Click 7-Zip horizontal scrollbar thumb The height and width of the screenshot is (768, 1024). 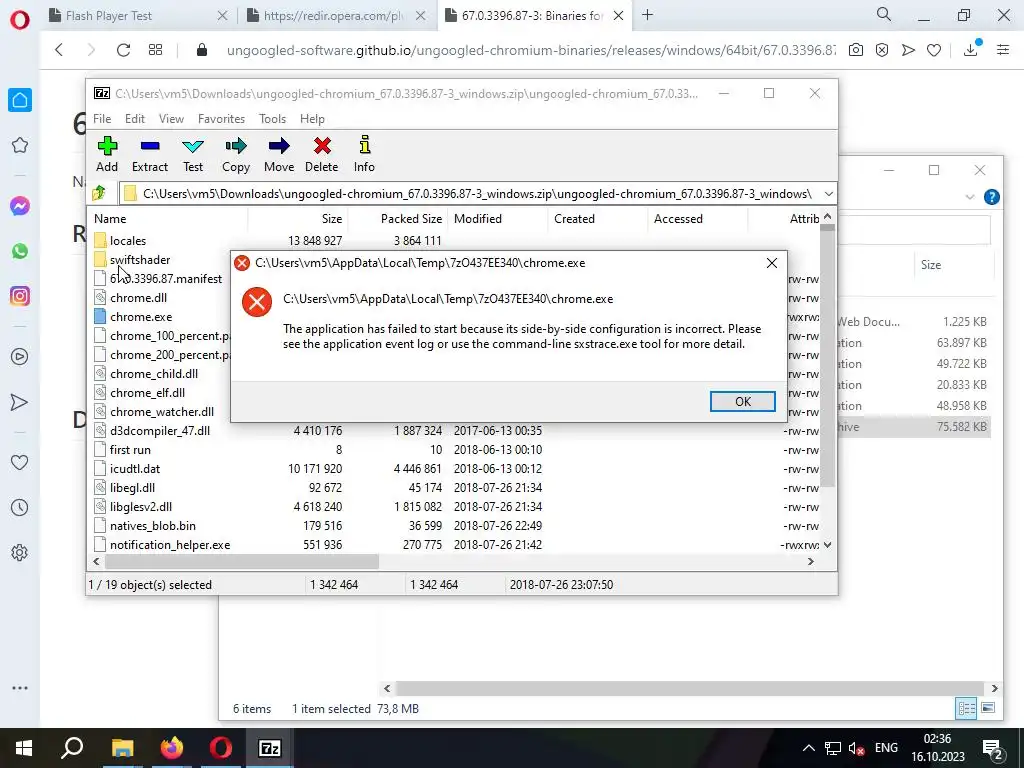[242, 562]
